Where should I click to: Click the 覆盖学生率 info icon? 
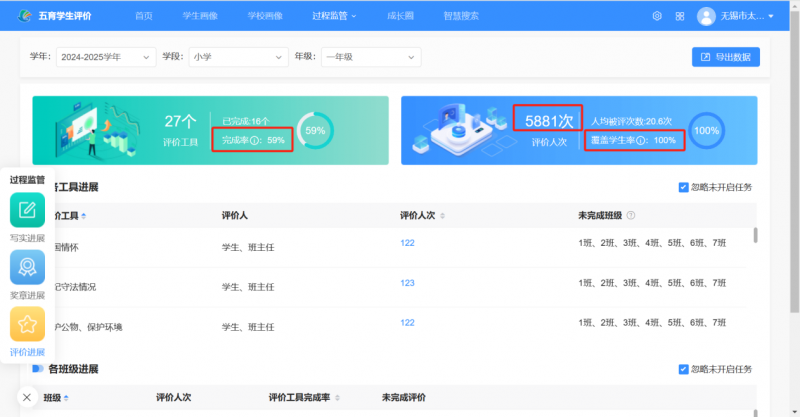coord(641,141)
